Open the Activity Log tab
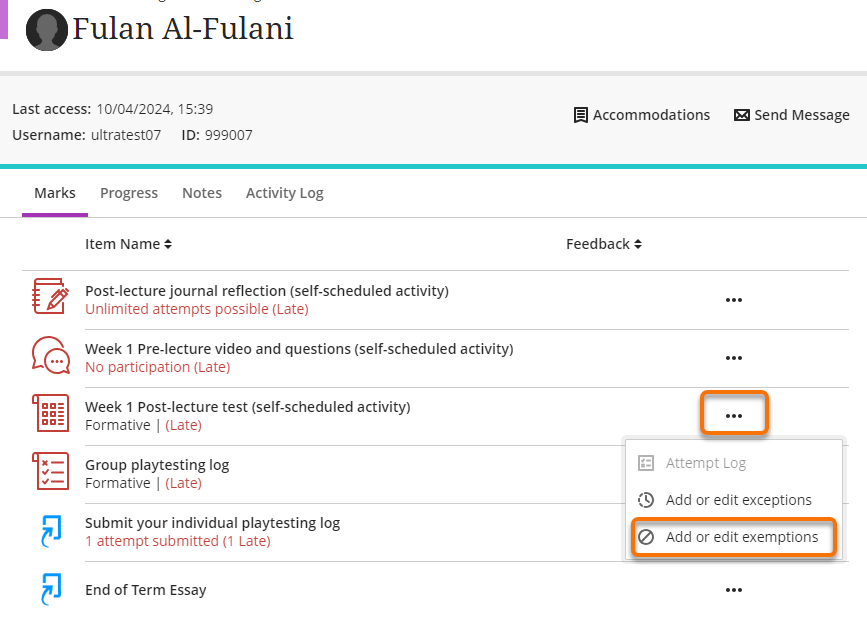Viewport: 867px width, 618px height. pos(285,193)
